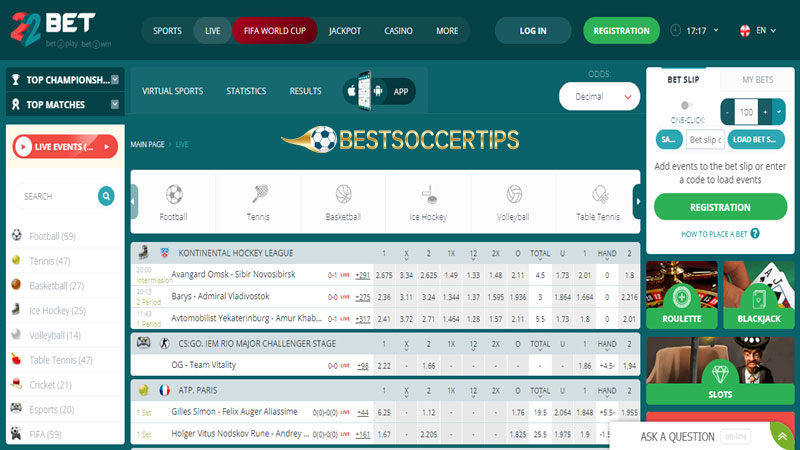Select the Basketball icon in carousel
800x450 pixels.
click(343, 194)
